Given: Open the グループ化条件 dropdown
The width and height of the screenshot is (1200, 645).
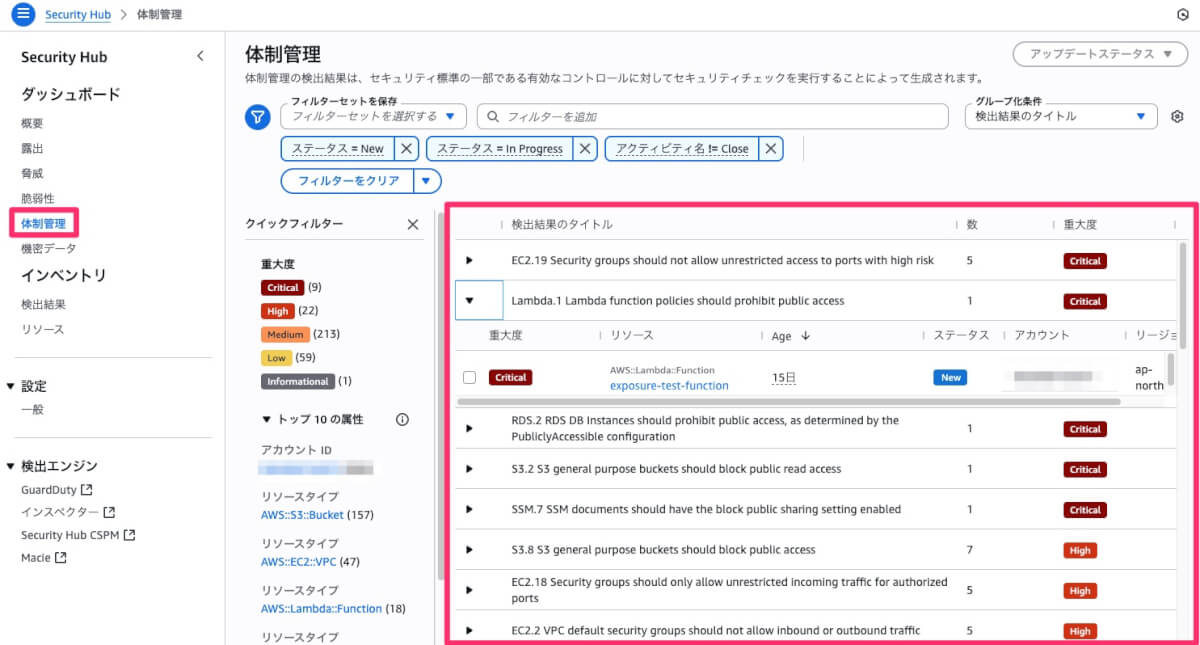Looking at the screenshot, I should coord(1061,117).
